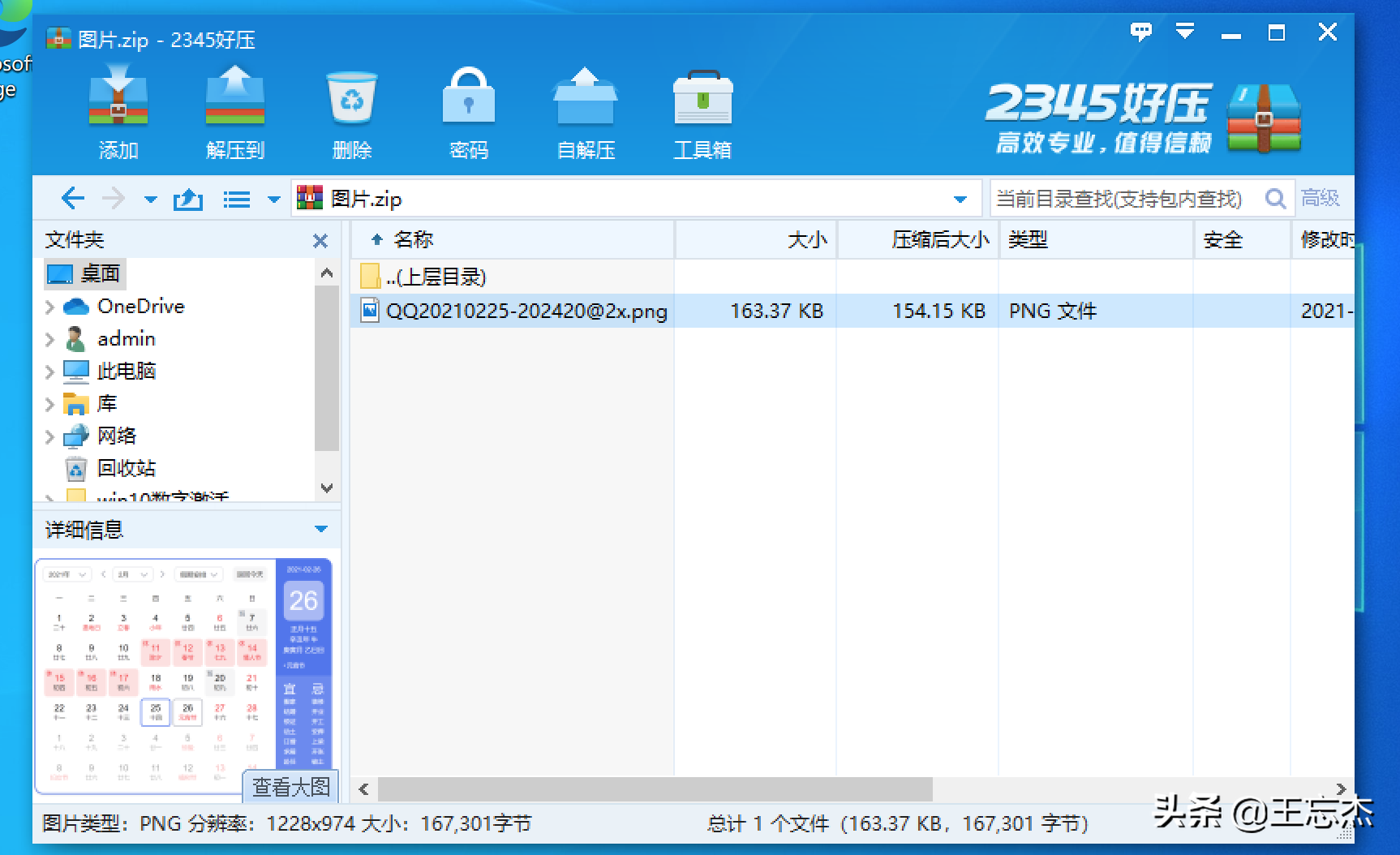1400x855 pixels.
Task: Click the archive icon in address bar
Action: 310,199
